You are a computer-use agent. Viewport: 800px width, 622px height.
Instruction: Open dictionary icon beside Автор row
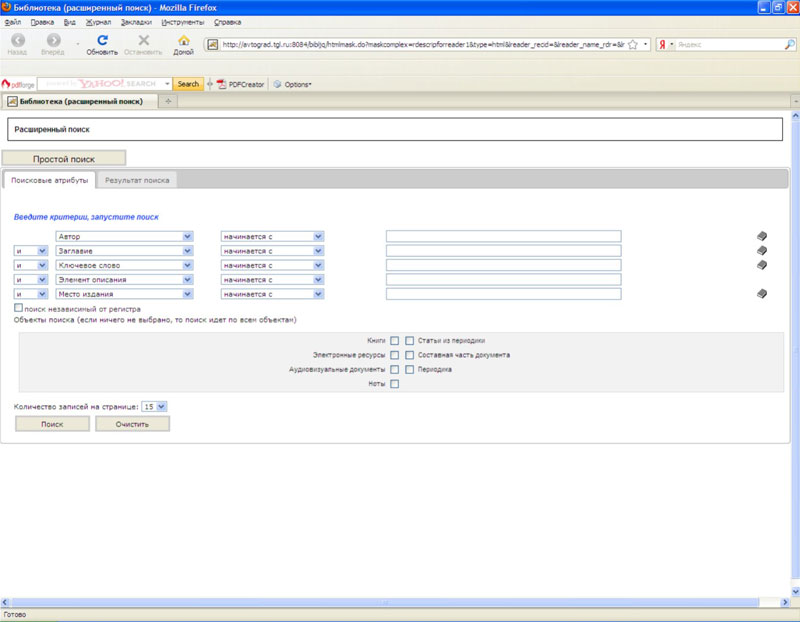point(762,236)
